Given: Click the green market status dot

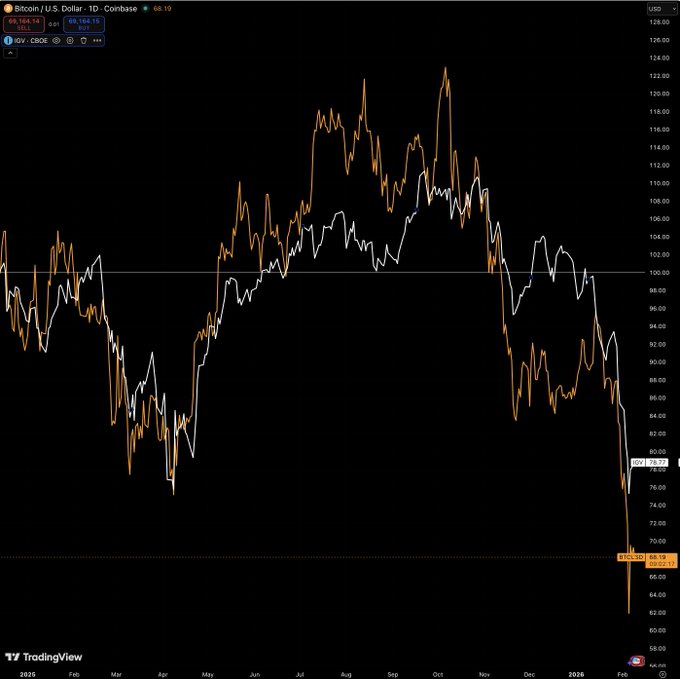Looking at the screenshot, I should [x=145, y=8].
